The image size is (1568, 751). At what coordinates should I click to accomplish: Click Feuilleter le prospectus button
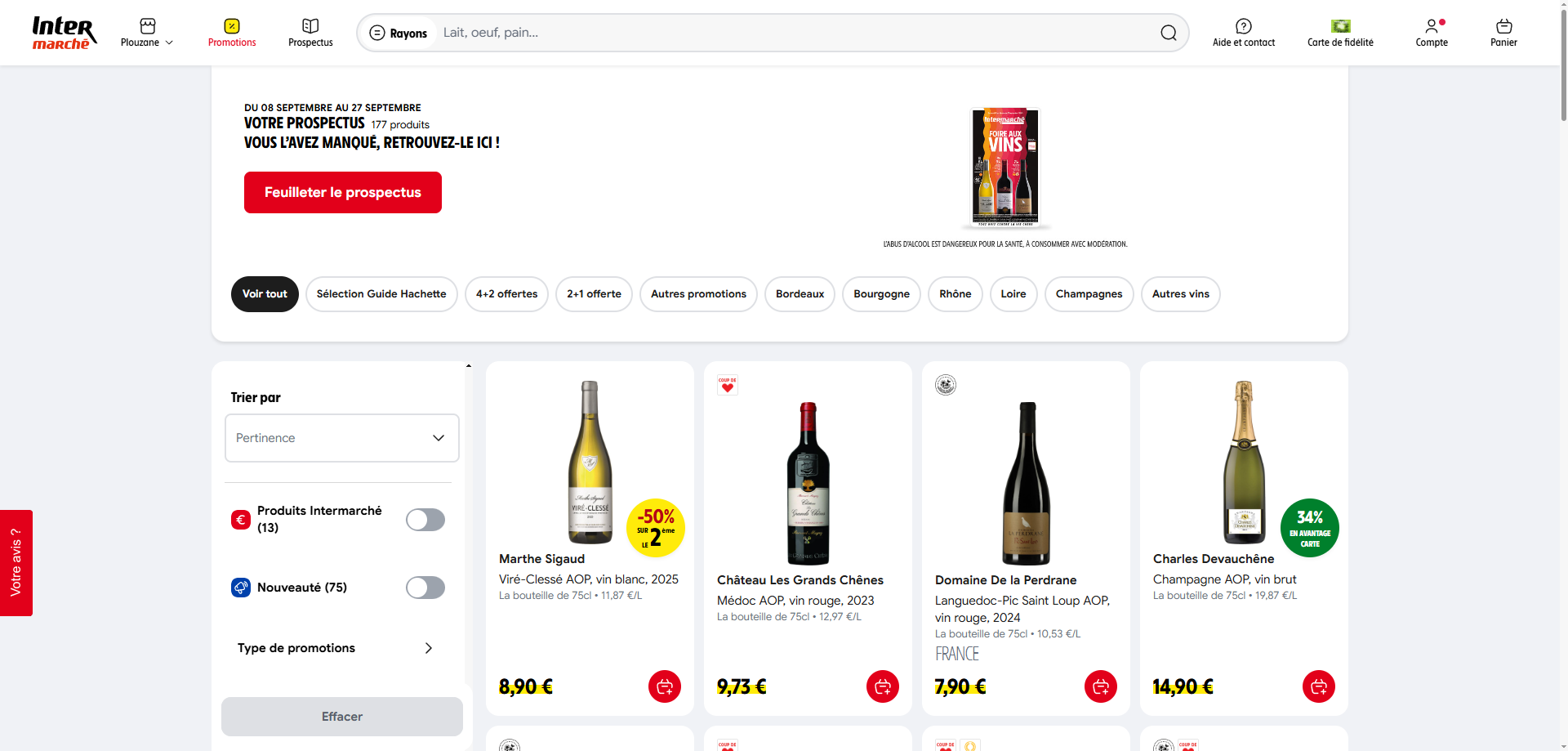343,192
